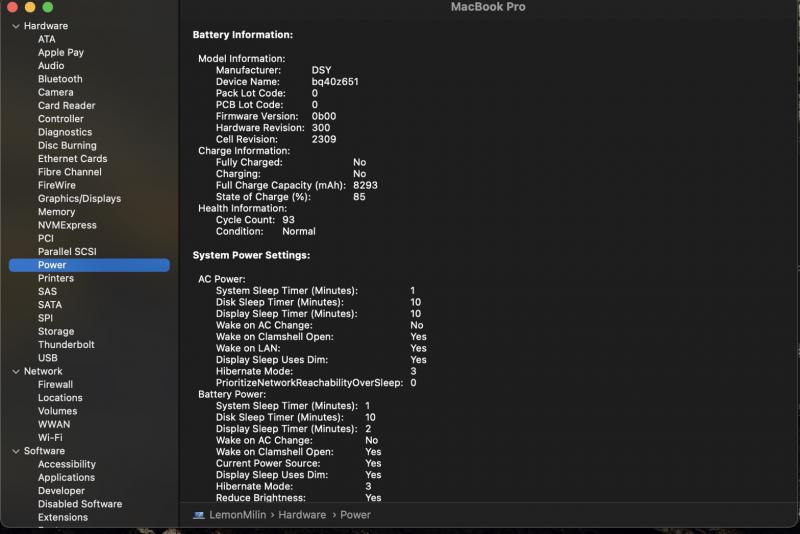The image size is (800, 534).
Task: Select the USB entry
Action: tap(47, 358)
